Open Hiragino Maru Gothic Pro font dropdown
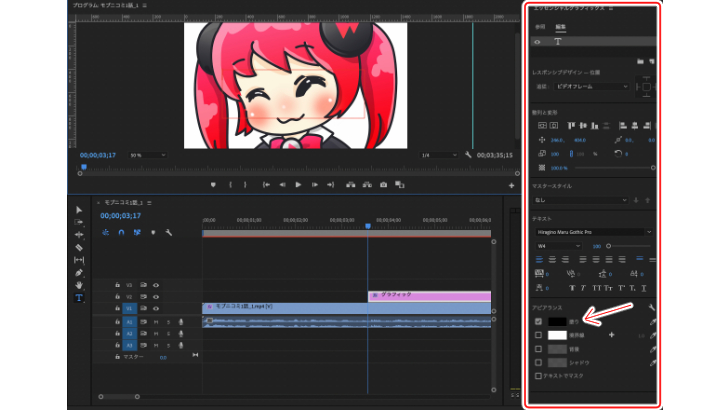Screen dimensions: 728x410 [593, 232]
